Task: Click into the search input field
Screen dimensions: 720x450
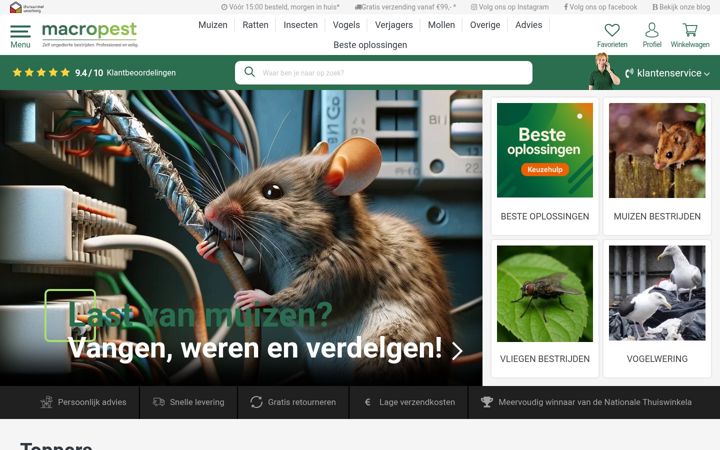Action: (x=383, y=73)
